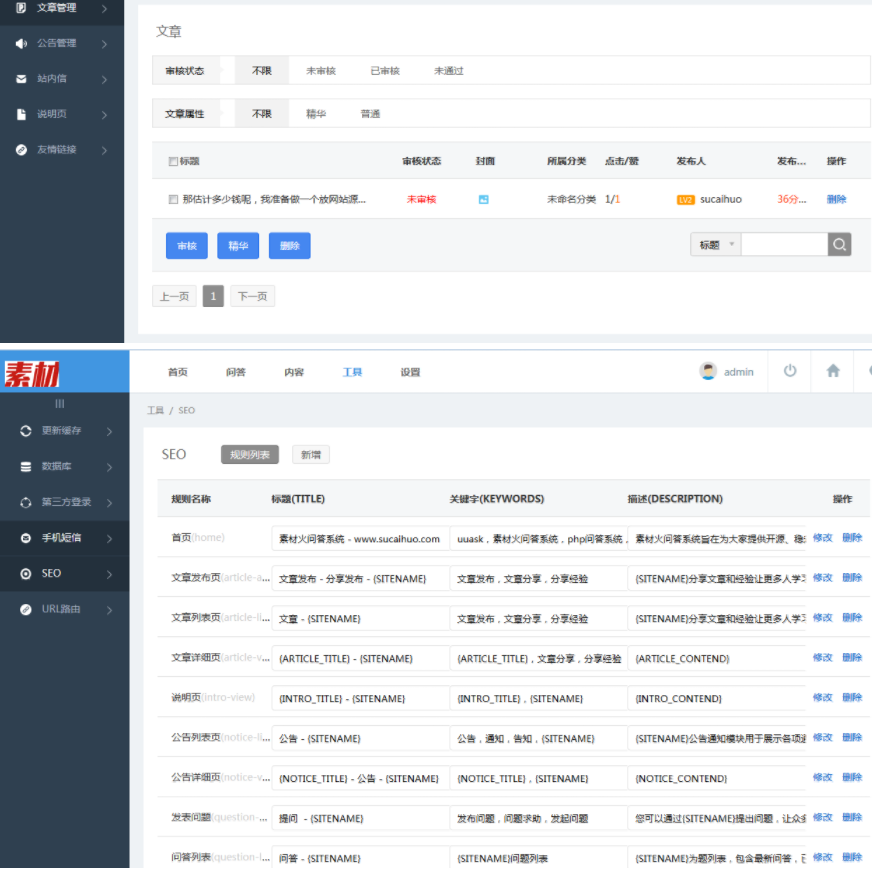Click the 下一页 pagination button
The height and width of the screenshot is (874, 872).
(x=252, y=296)
